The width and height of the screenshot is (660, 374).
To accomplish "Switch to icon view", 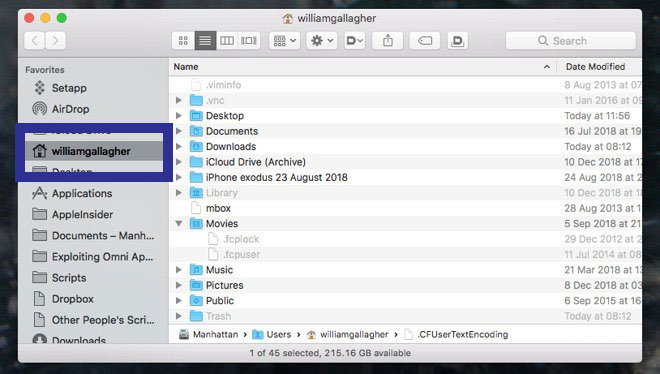I will point(183,41).
